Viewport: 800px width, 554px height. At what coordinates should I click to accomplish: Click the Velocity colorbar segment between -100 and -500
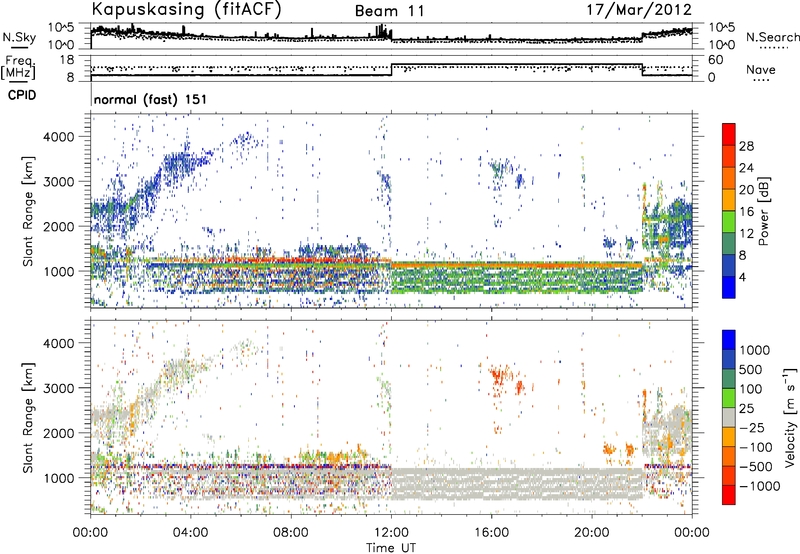tap(729, 456)
